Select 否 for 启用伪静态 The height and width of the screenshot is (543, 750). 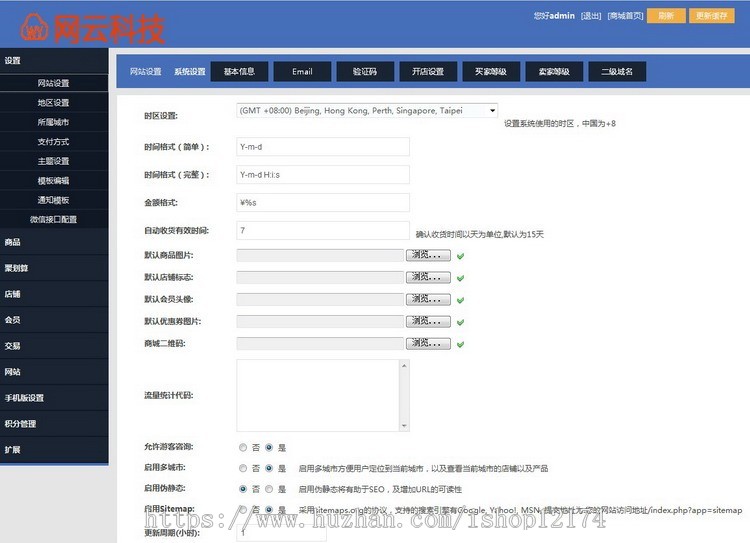pos(243,489)
